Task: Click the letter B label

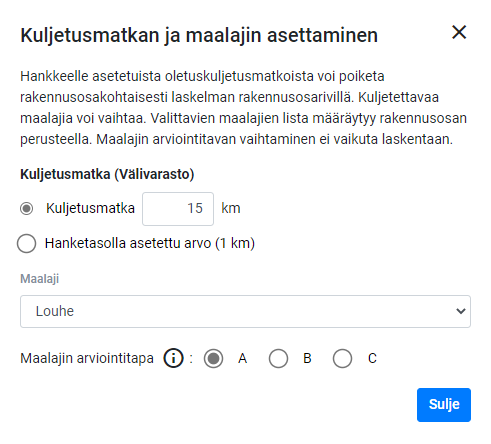Action: pos(307,358)
